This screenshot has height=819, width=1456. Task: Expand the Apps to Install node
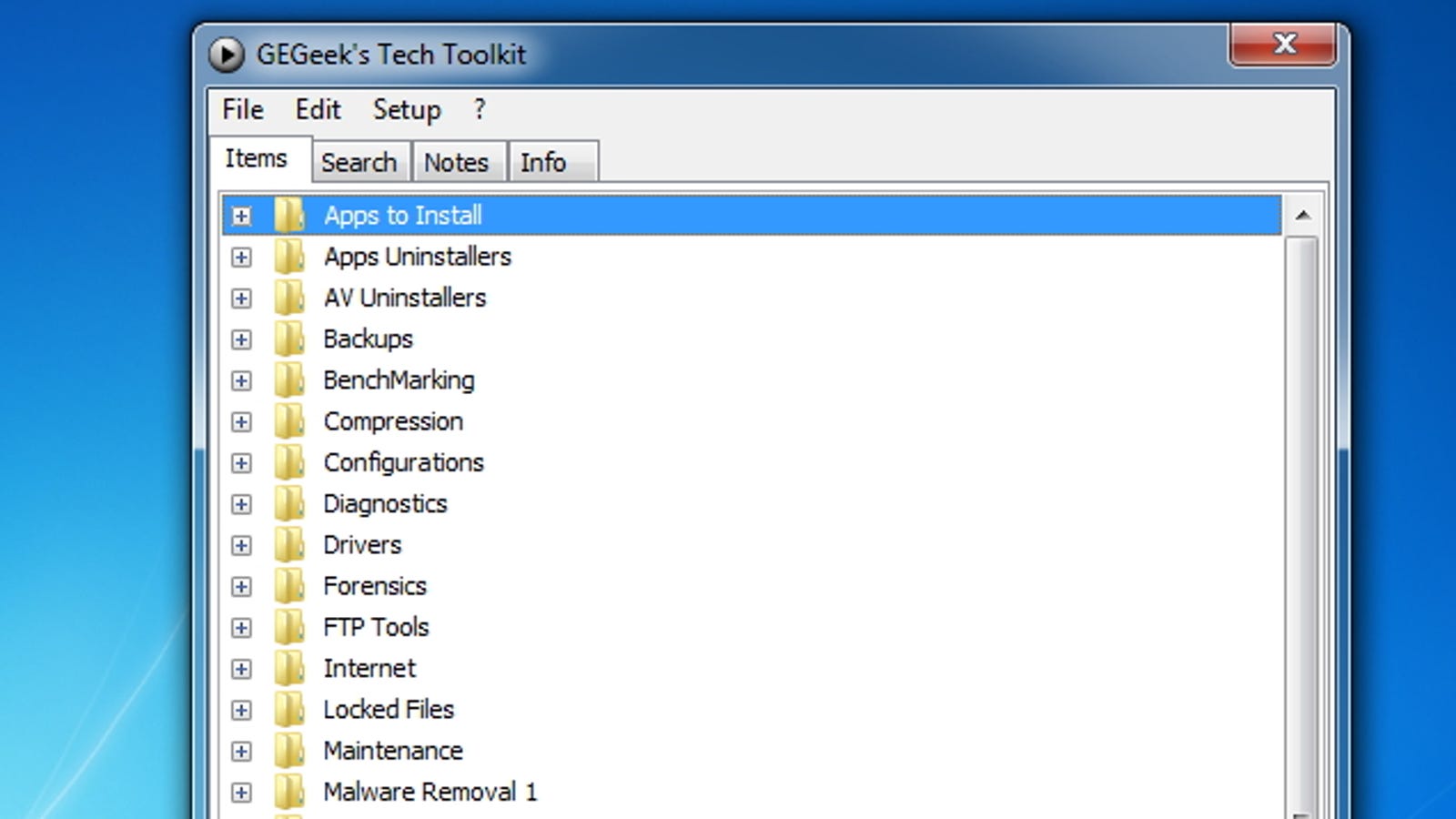[241, 217]
